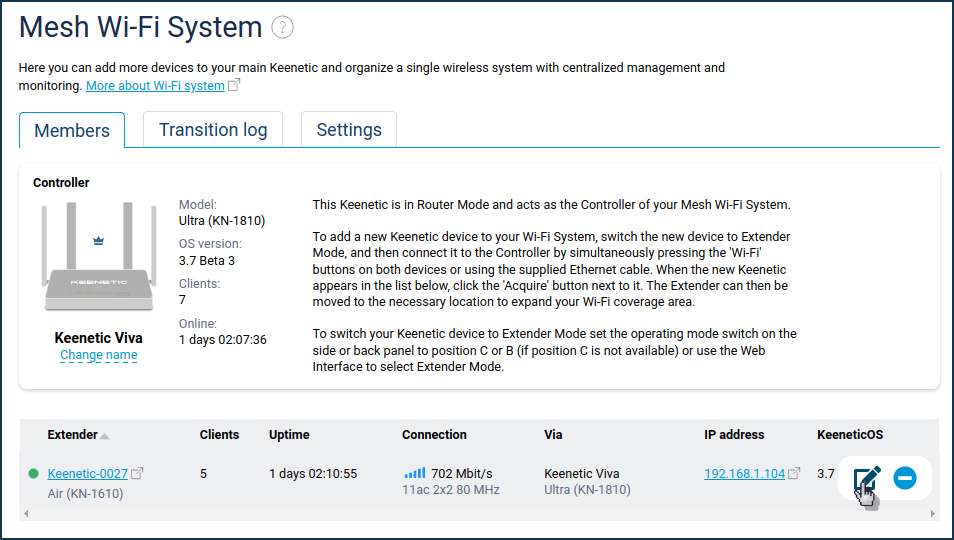Open More about Wi-Fi system link
The image size is (954, 540).
click(x=155, y=85)
